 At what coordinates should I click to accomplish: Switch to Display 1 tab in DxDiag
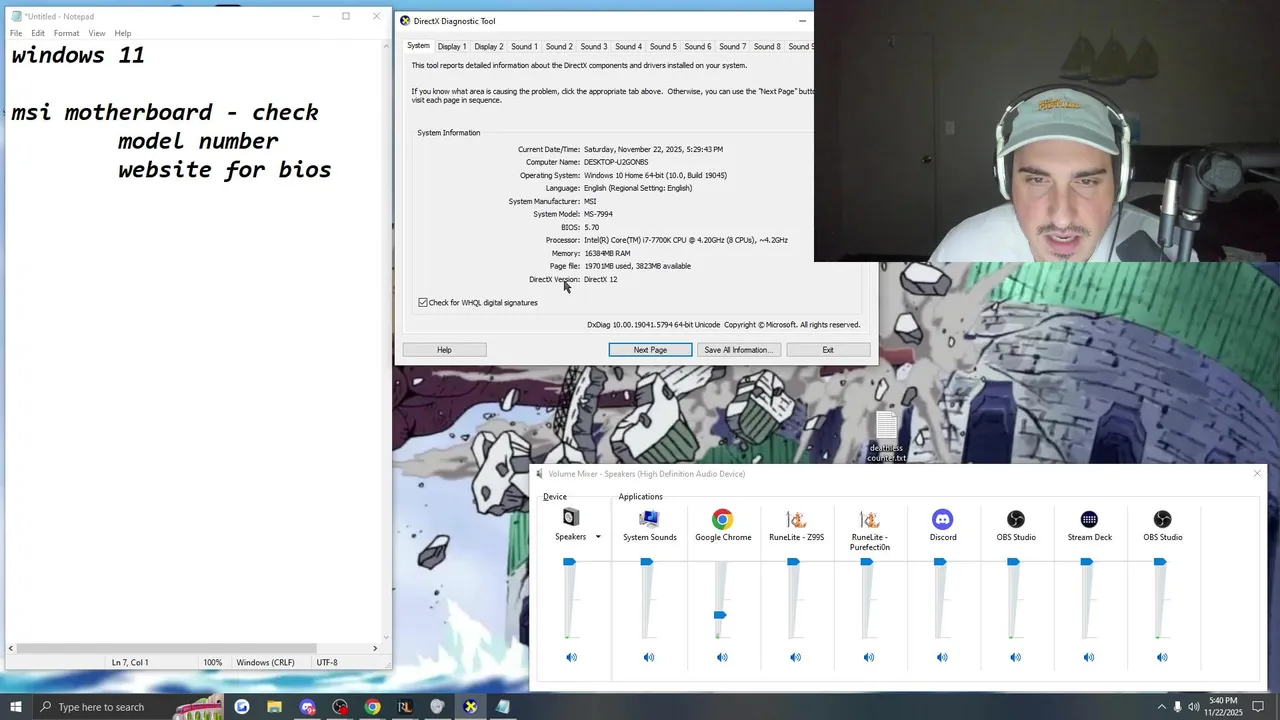[x=451, y=46]
